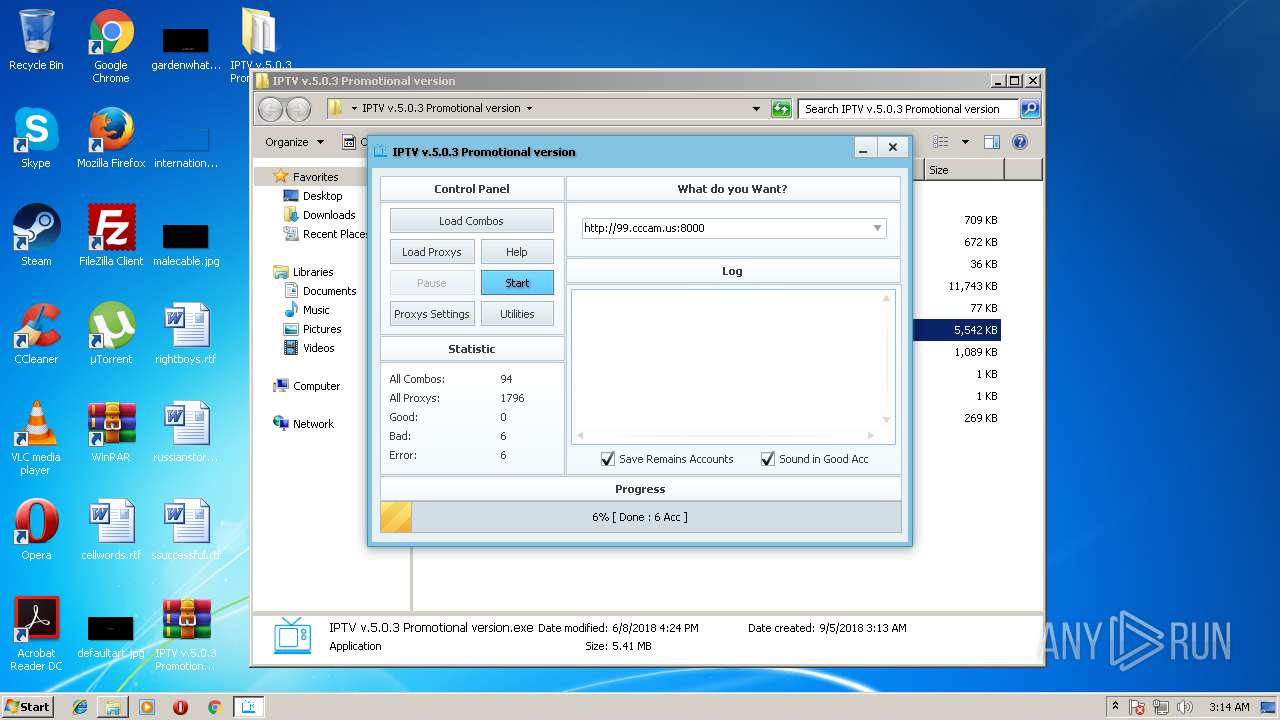Image resolution: width=1280 pixels, height=720 pixels.
Task: Open Proxys Settings
Action: (x=431, y=314)
